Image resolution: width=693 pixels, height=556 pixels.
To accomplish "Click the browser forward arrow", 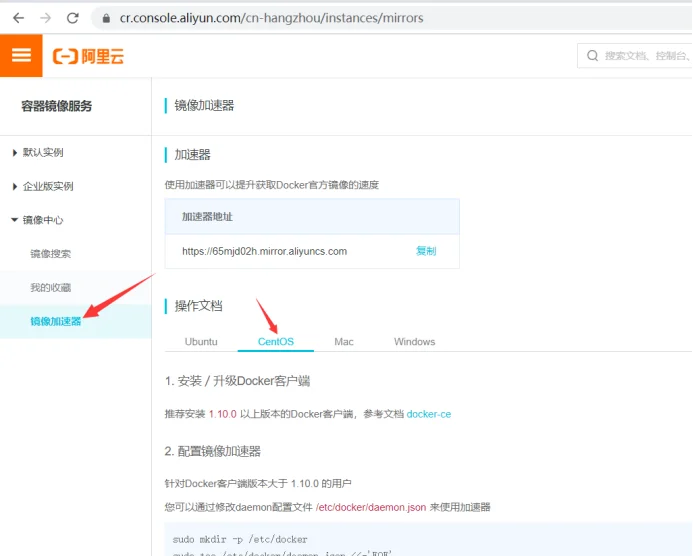I will pyautogui.click(x=46, y=18).
